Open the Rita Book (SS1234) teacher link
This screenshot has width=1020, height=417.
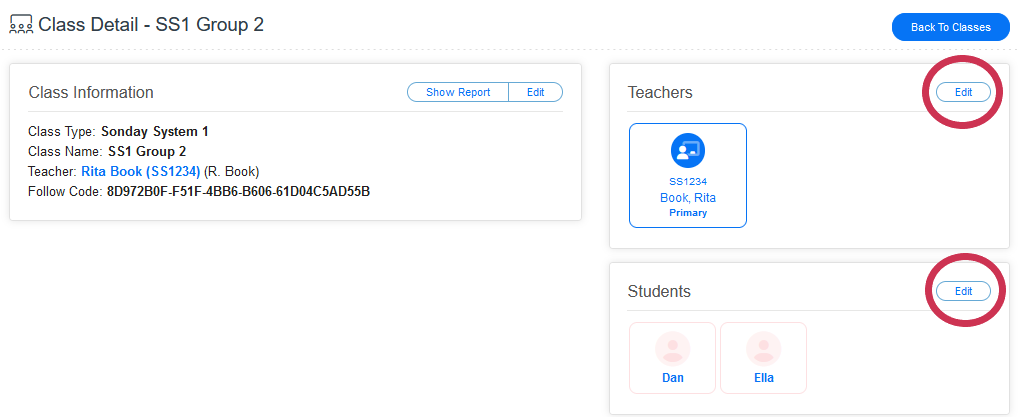140,171
